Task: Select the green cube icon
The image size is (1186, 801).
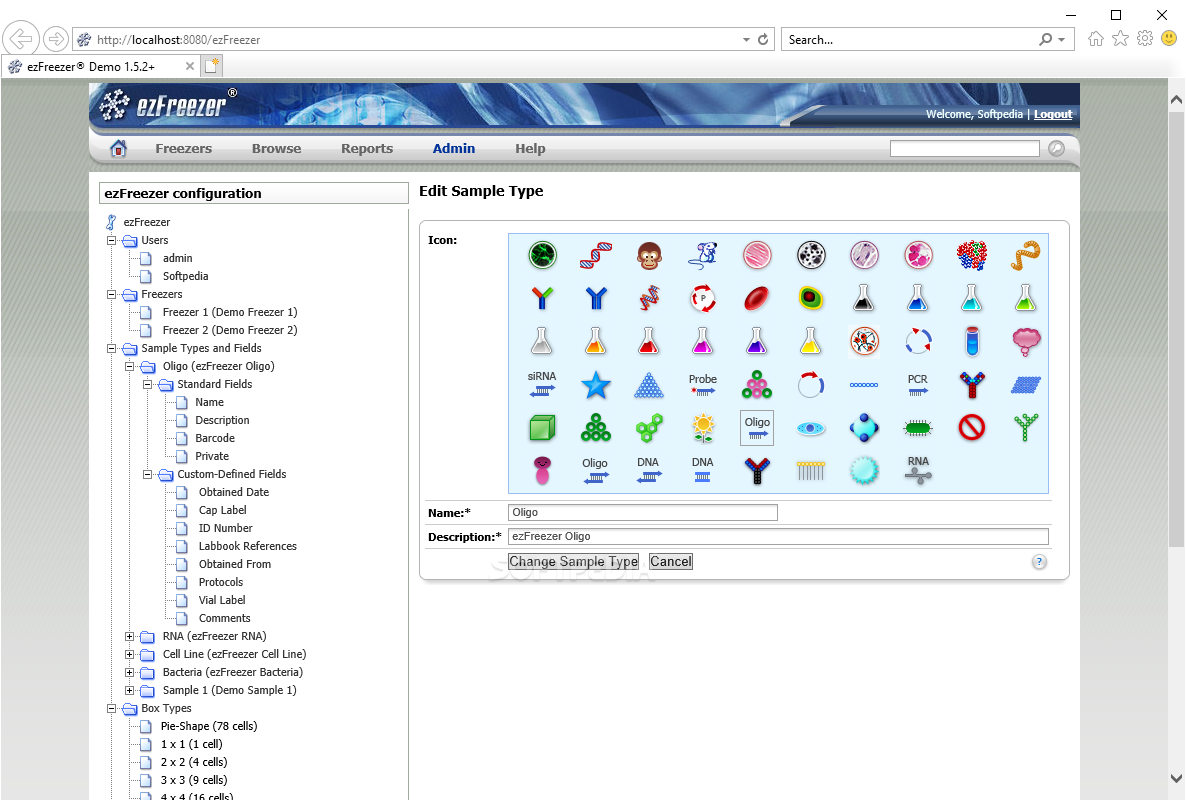Action: pos(542,428)
